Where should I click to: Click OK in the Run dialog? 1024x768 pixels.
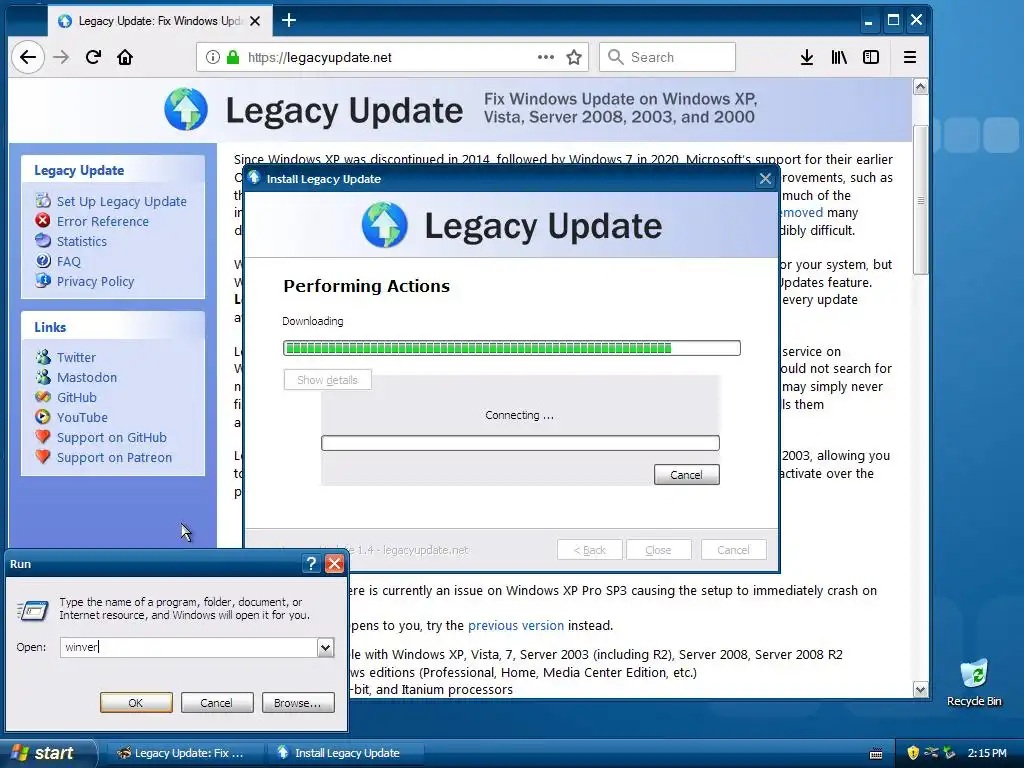pyautogui.click(x=136, y=703)
